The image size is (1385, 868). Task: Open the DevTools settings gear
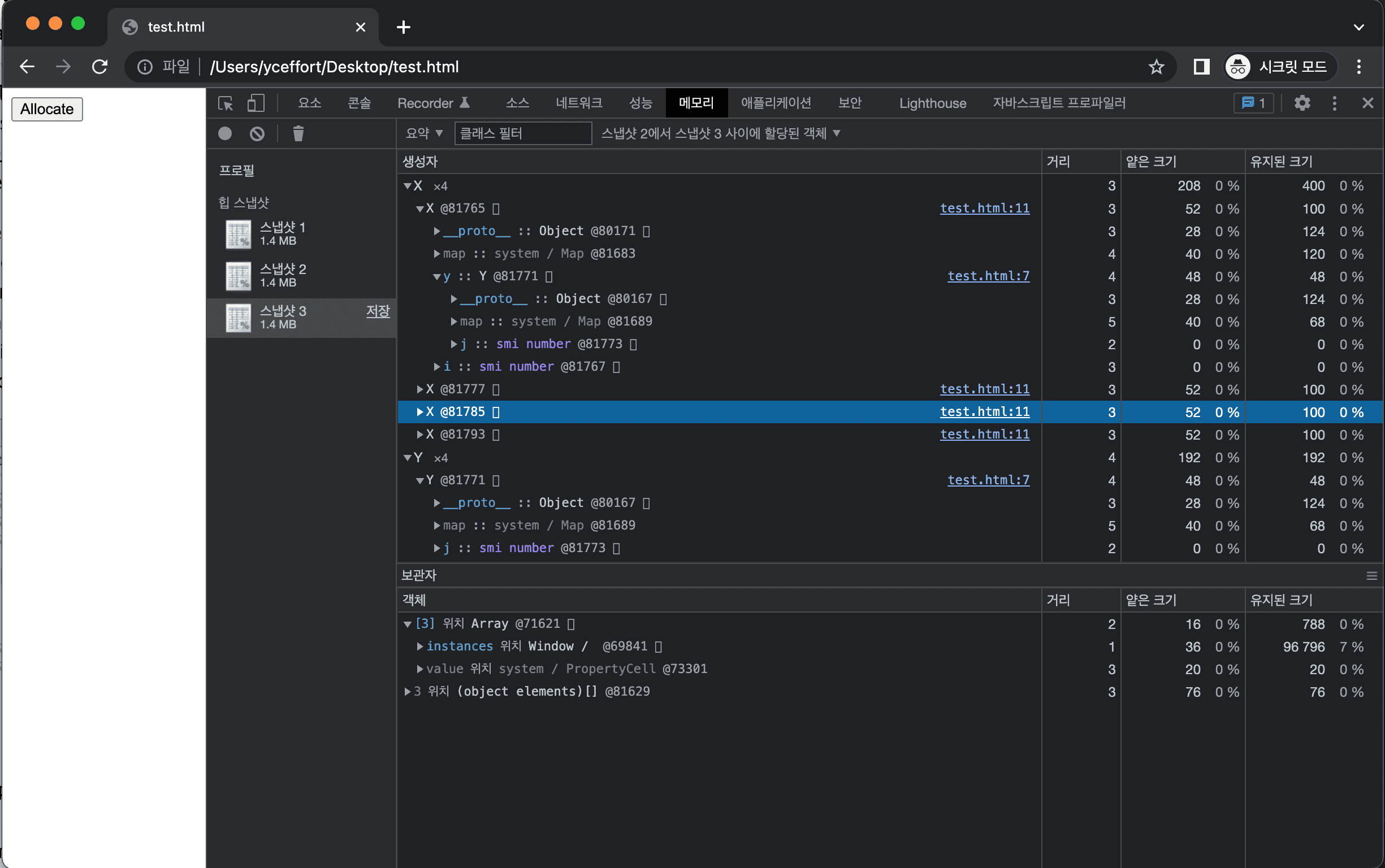(x=1302, y=103)
